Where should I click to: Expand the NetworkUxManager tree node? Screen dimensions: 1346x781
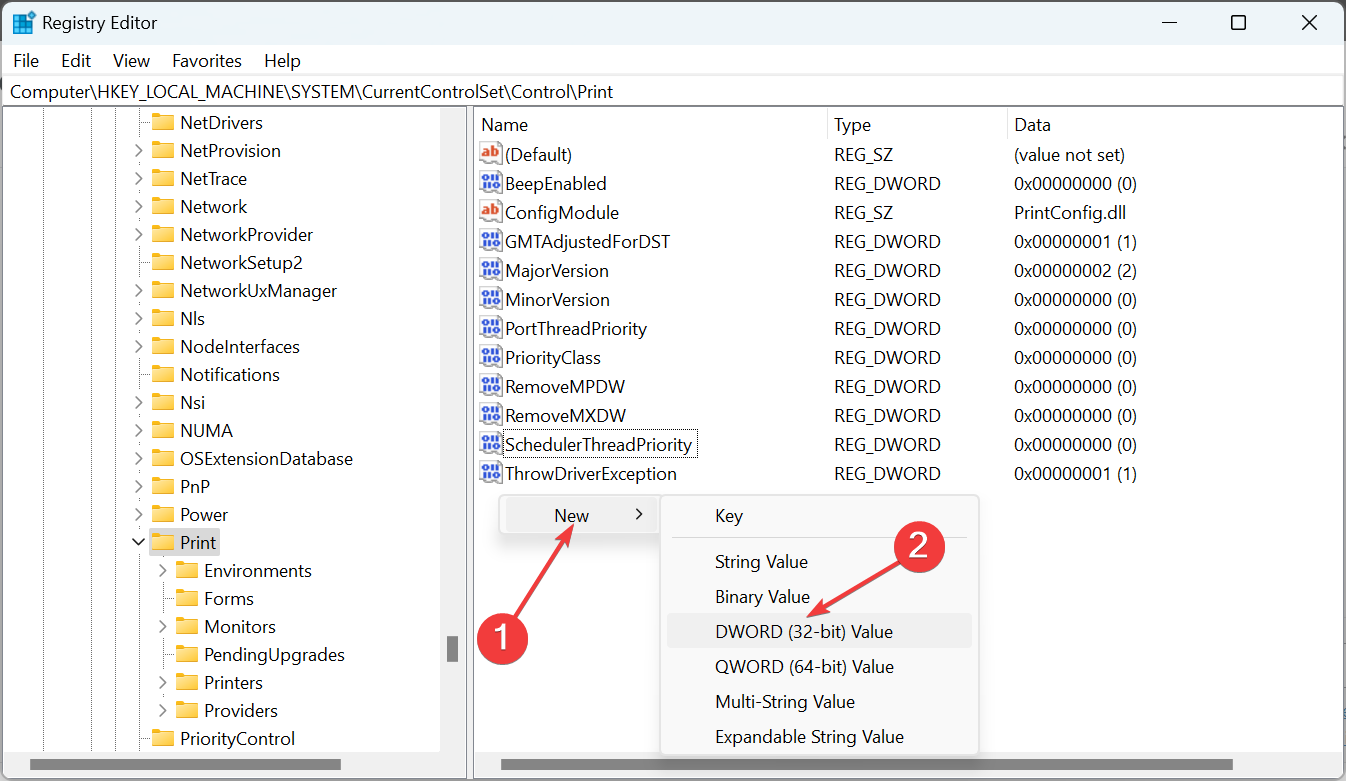tap(138, 290)
